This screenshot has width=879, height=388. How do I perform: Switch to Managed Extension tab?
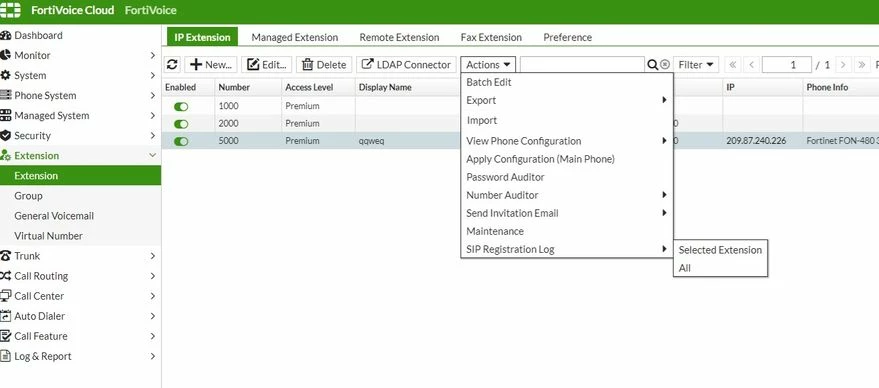point(294,38)
